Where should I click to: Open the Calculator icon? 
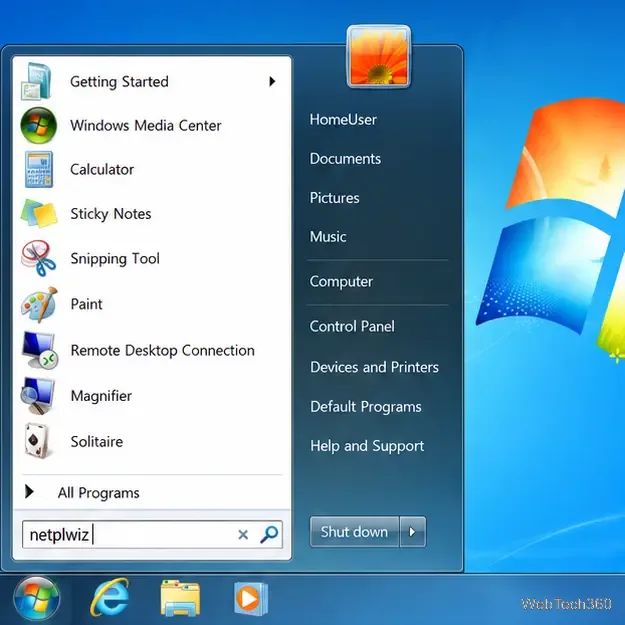point(38,169)
